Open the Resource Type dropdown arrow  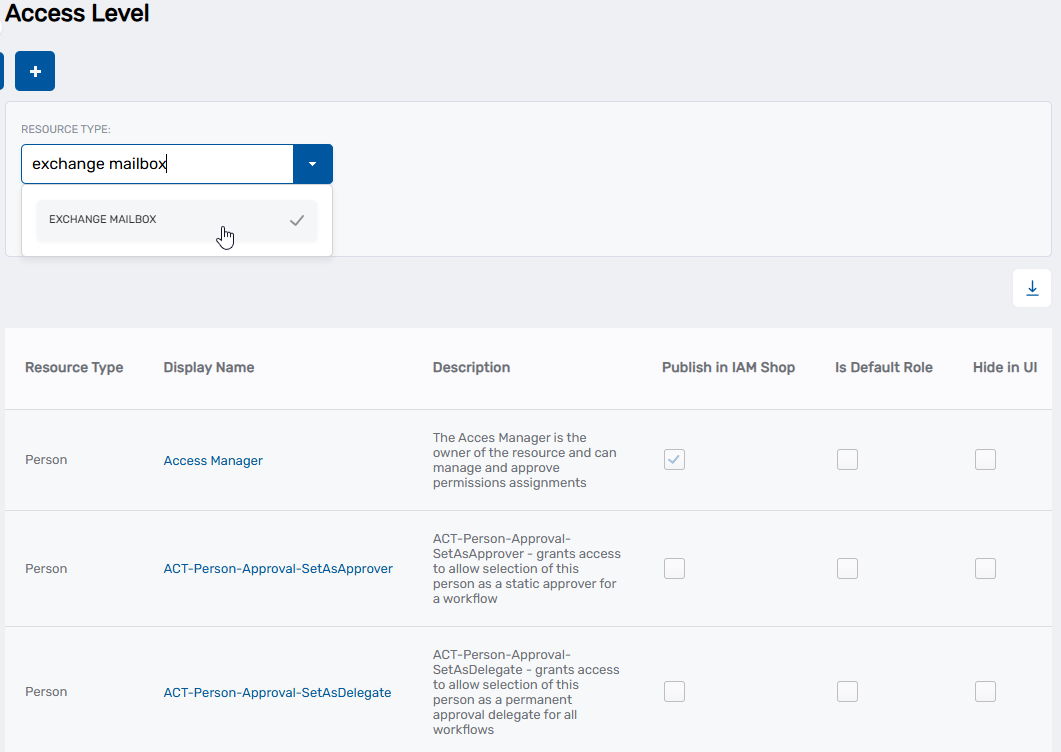(x=312, y=163)
